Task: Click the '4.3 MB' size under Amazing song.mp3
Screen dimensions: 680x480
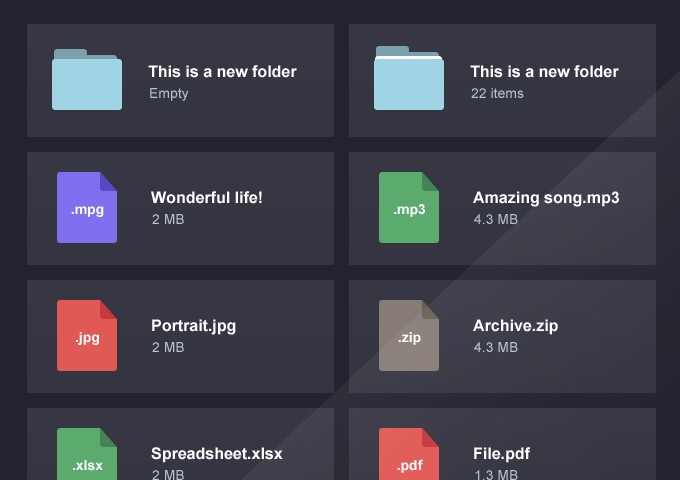Action: coord(496,219)
